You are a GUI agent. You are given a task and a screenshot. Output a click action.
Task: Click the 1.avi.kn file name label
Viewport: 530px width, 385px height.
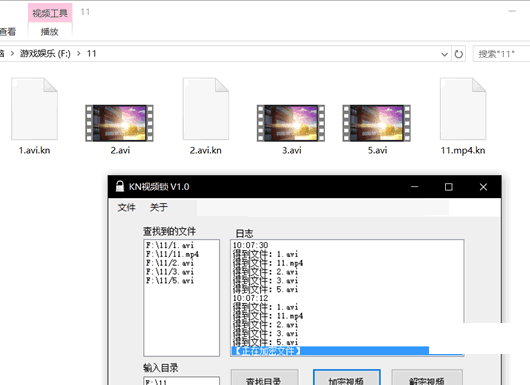pos(34,150)
